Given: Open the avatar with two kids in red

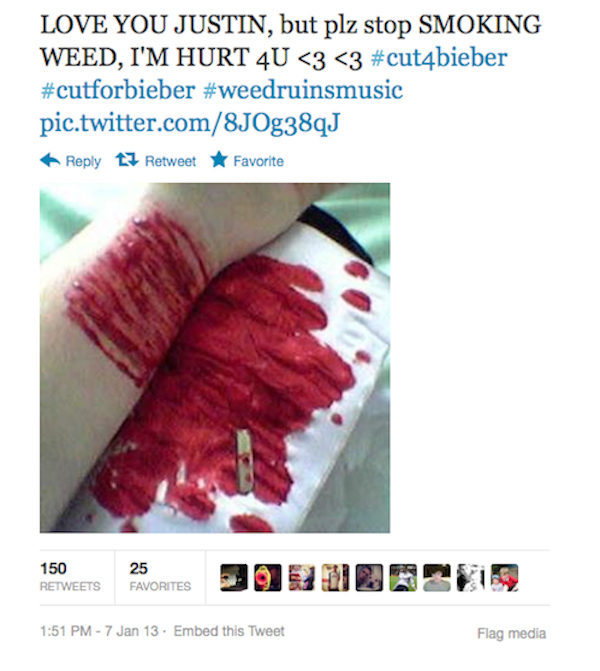Looking at the screenshot, I should 504,578.
